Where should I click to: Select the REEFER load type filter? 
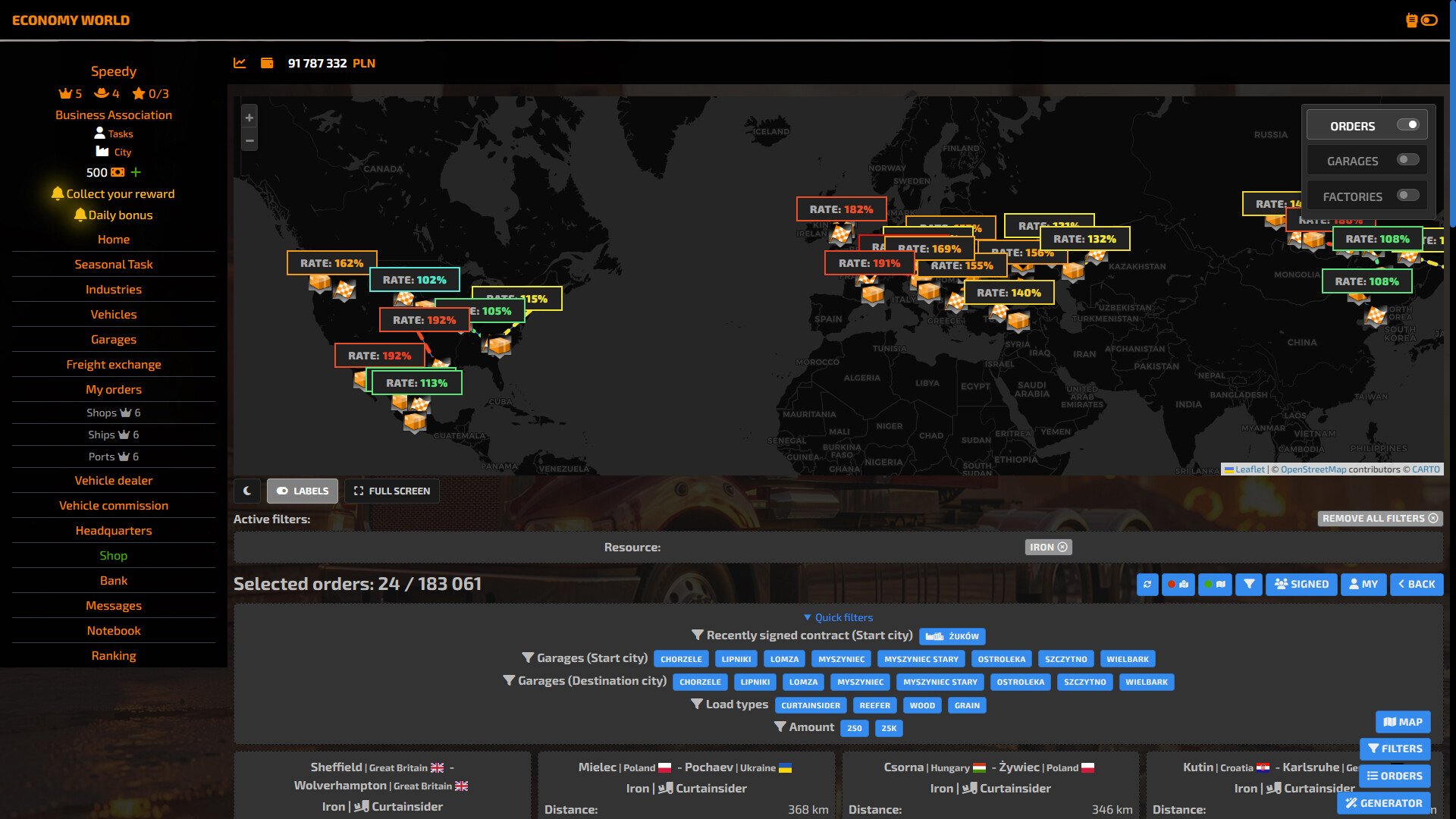coord(874,705)
